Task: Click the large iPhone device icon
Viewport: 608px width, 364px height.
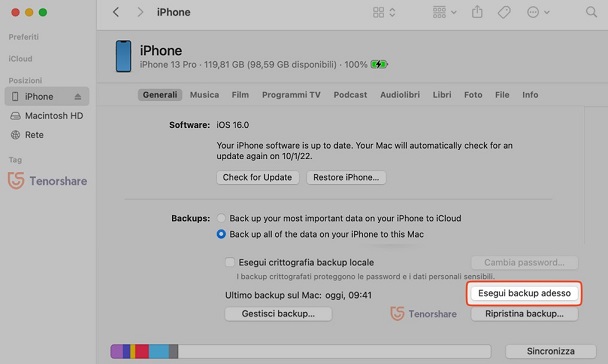Action: [123, 56]
